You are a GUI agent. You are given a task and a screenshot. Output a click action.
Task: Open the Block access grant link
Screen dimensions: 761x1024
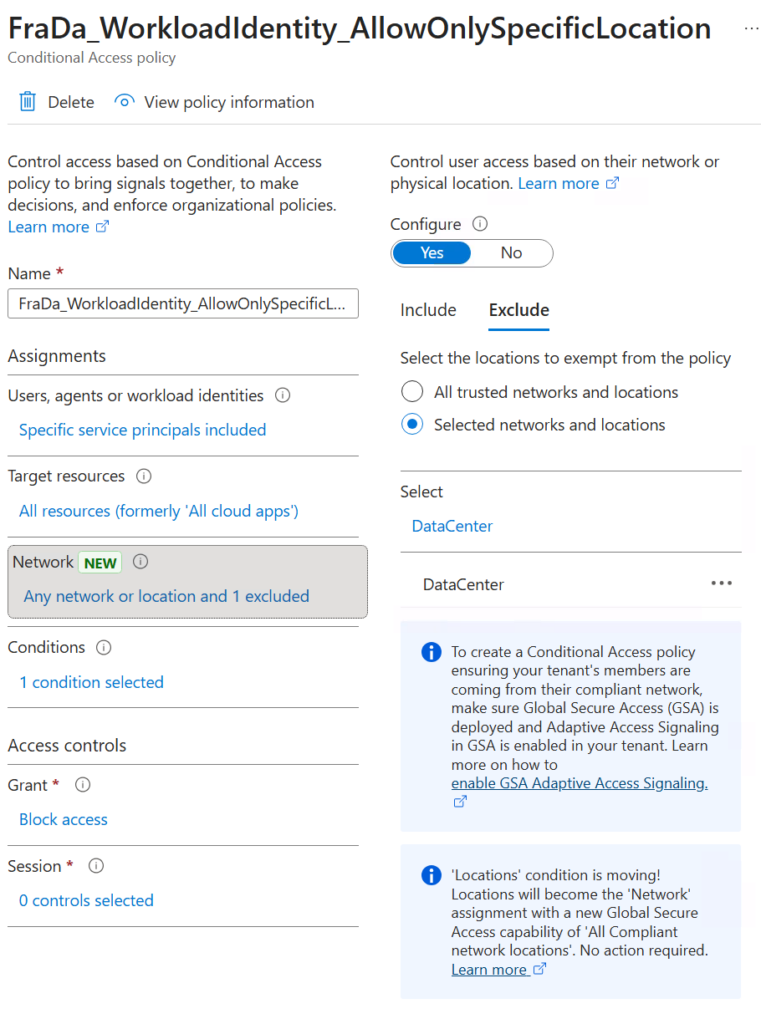click(x=63, y=819)
